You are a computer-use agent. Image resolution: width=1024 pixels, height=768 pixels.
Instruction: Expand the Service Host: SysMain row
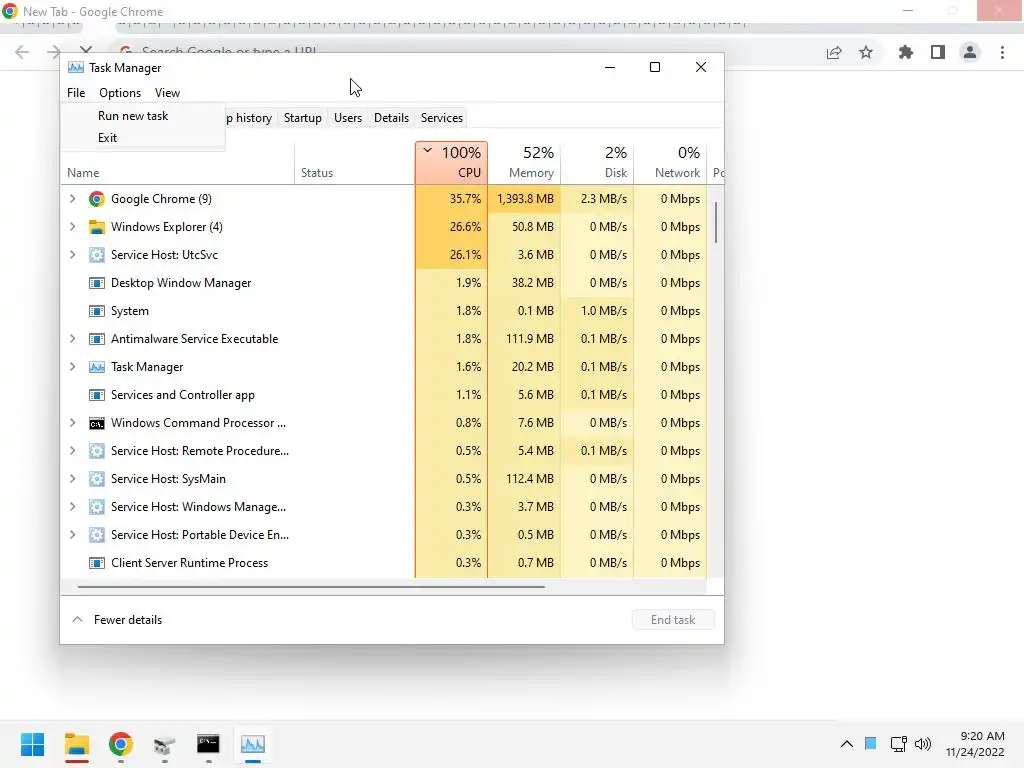tap(72, 479)
